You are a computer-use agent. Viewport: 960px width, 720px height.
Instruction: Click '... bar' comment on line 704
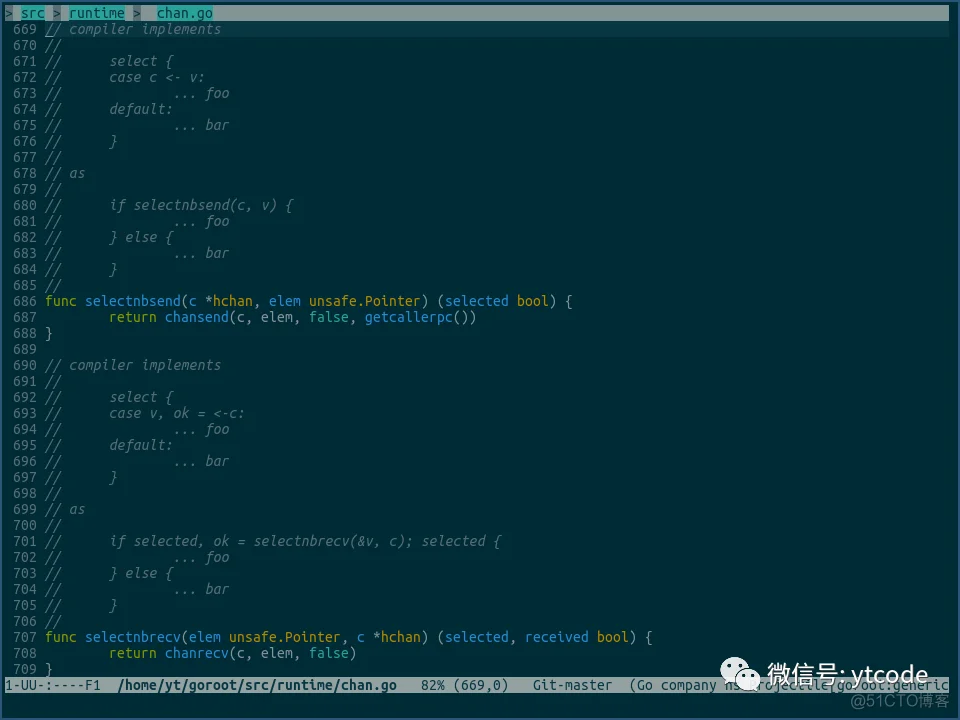click(201, 589)
